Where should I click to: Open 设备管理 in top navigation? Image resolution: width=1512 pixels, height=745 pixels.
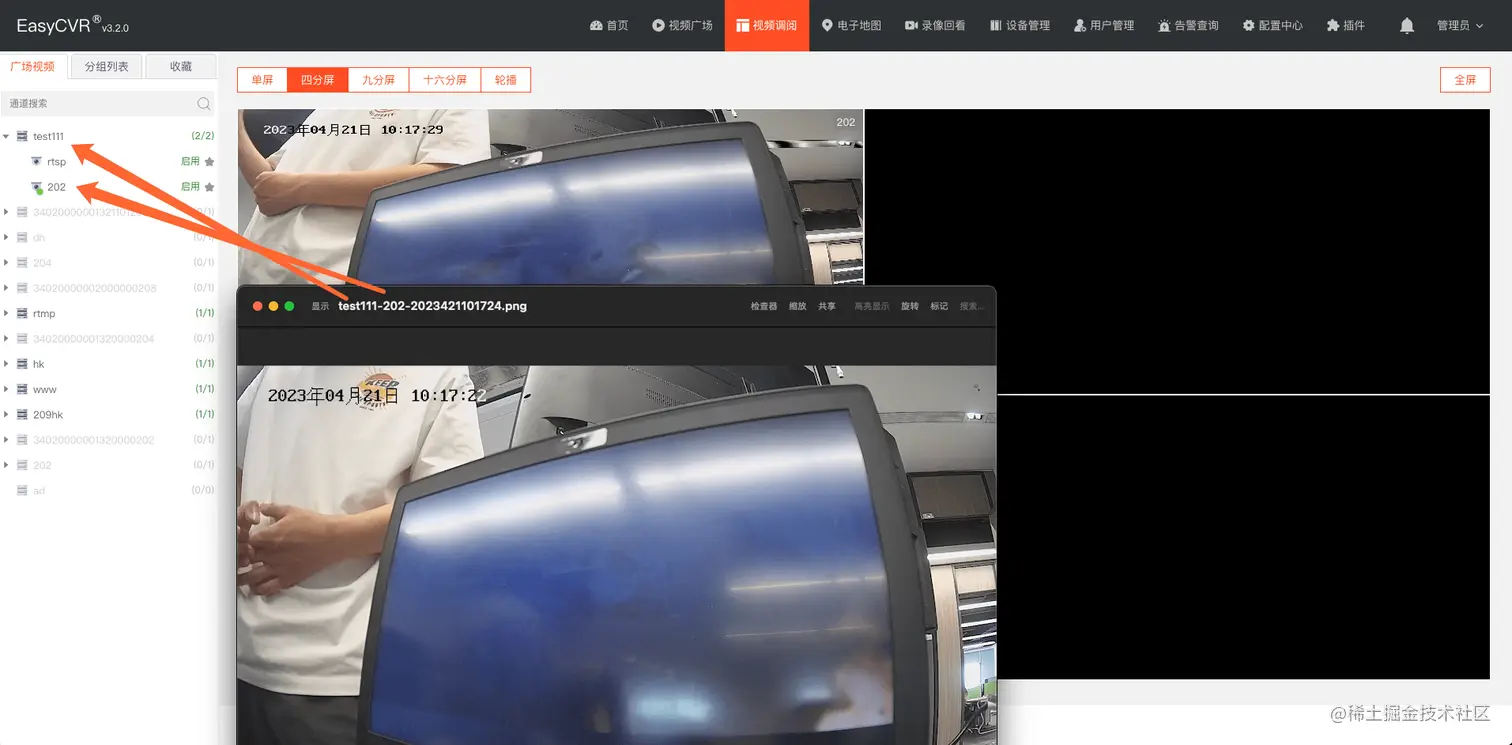(1020, 25)
